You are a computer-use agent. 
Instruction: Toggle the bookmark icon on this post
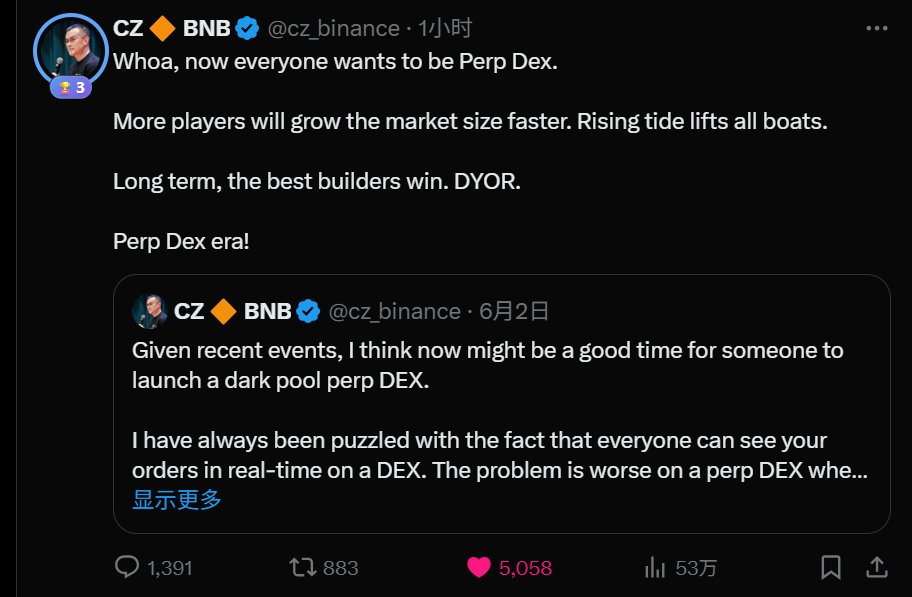coord(830,567)
